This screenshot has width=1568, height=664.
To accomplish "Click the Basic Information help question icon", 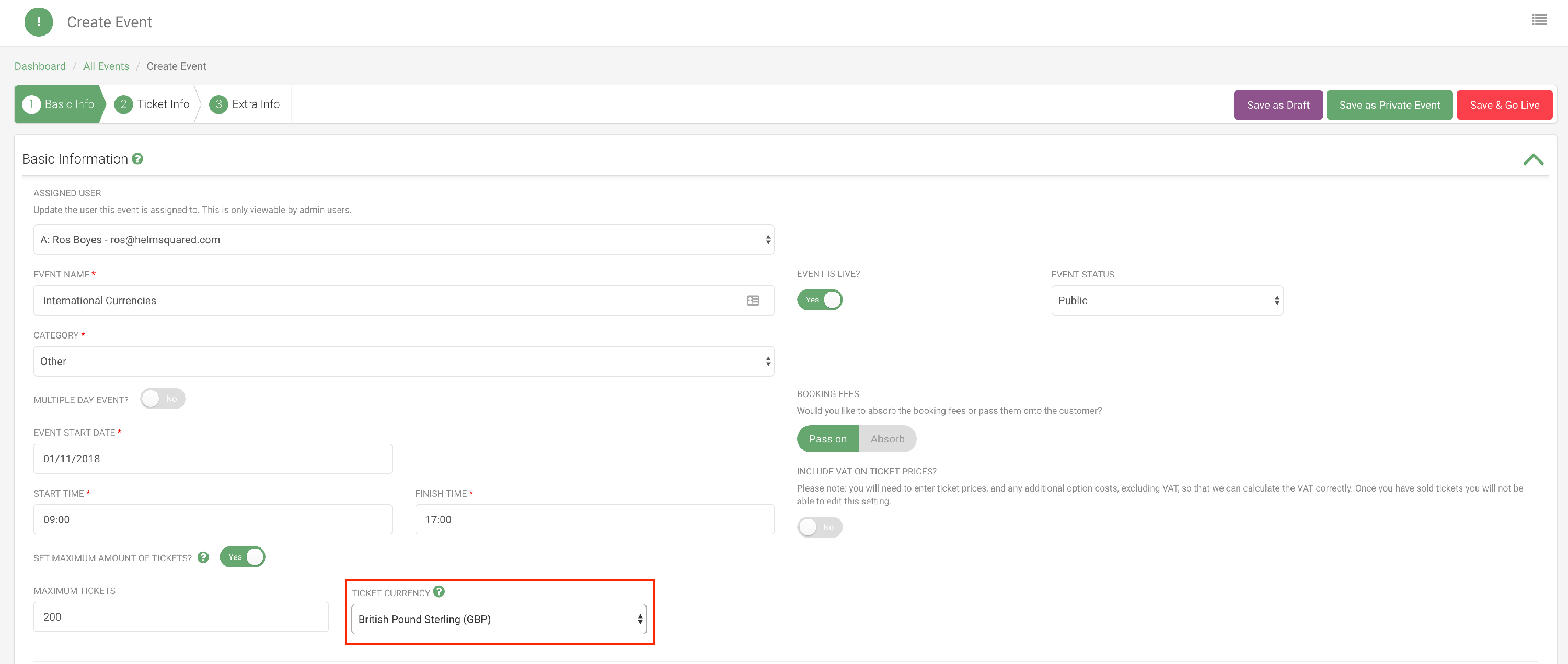I will tap(137, 159).
